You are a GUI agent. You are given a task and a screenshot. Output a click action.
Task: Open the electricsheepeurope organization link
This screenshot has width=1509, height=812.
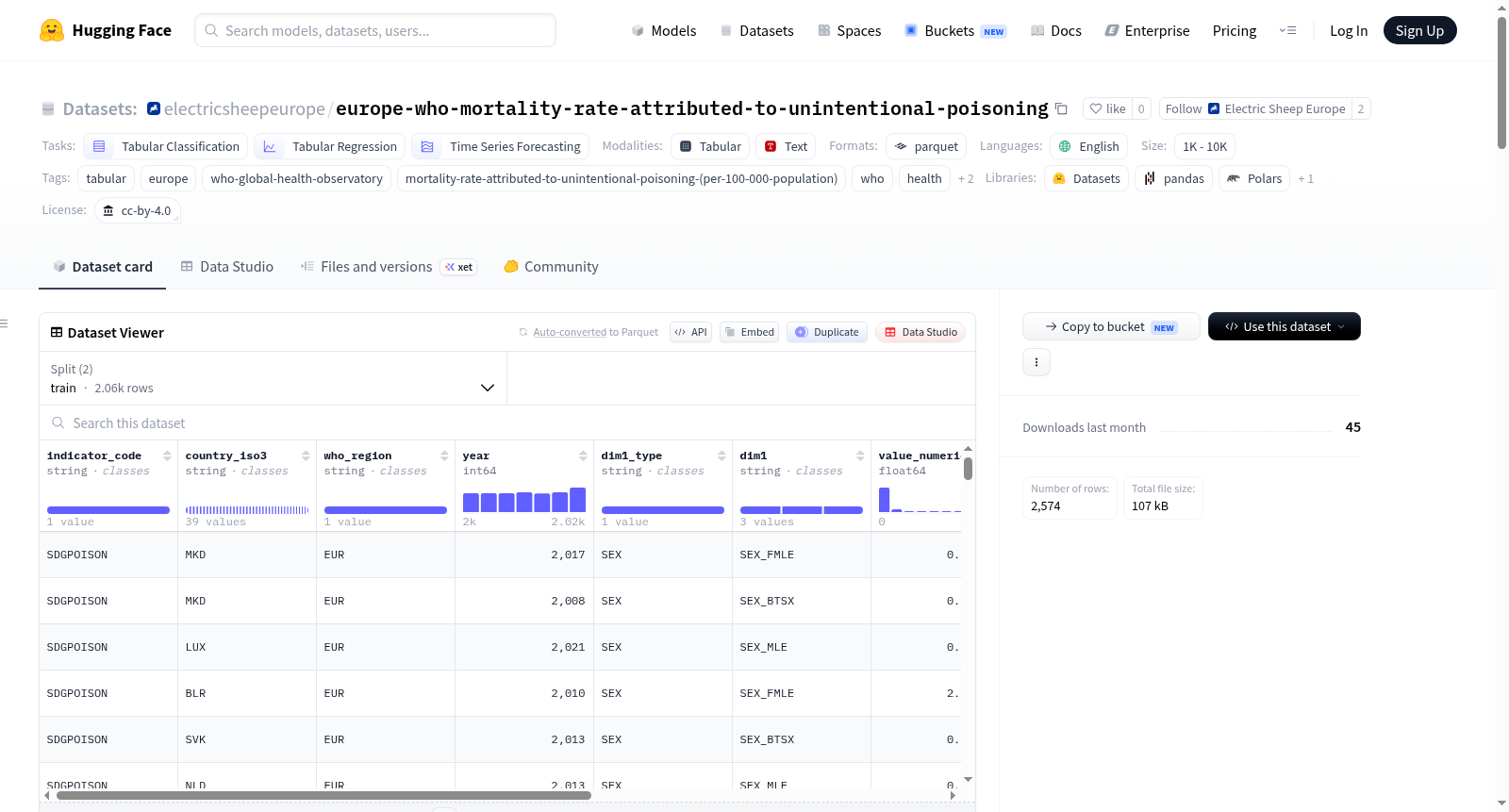[x=244, y=108]
